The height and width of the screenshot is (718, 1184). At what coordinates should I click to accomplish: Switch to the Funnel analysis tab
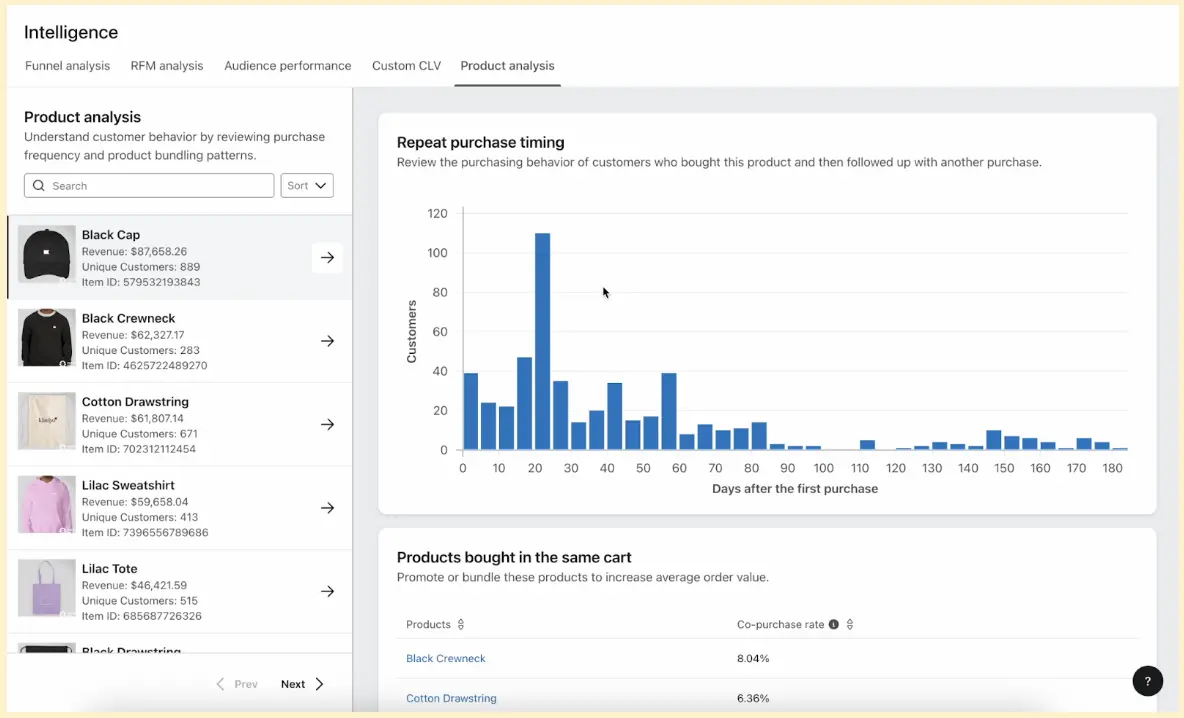[67, 66]
